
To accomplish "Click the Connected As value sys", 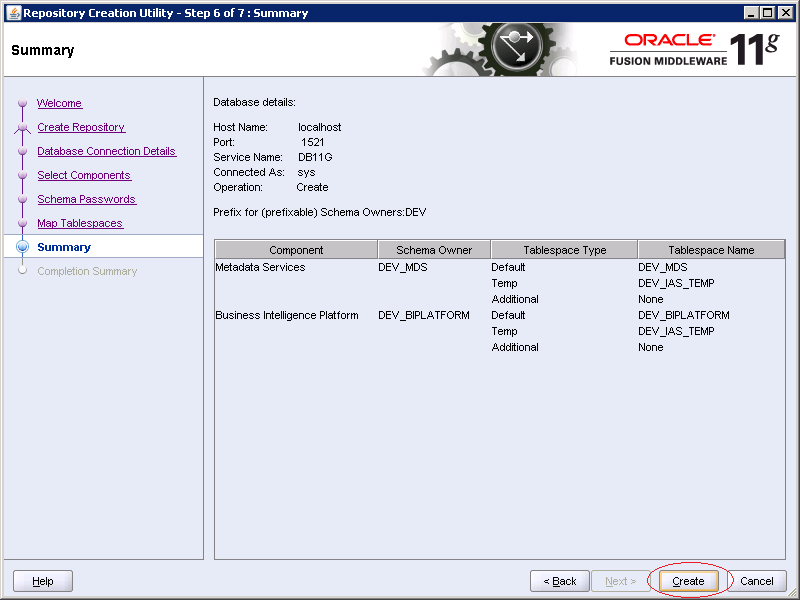I will click(306, 172).
